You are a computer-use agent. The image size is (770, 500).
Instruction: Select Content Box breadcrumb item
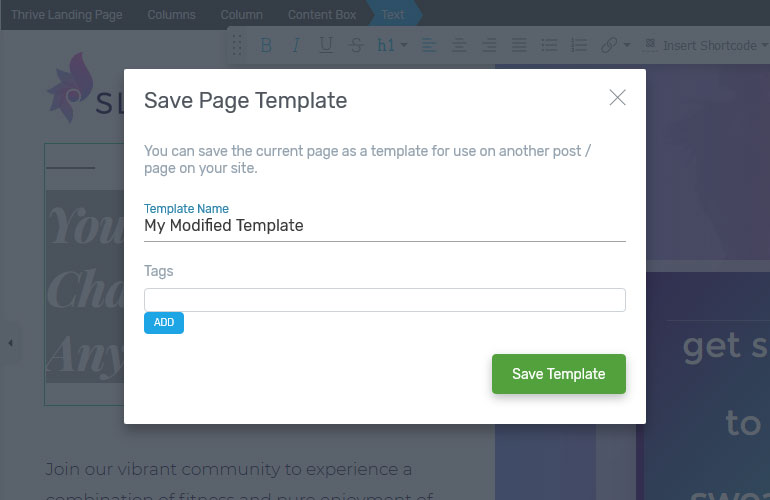pos(322,15)
